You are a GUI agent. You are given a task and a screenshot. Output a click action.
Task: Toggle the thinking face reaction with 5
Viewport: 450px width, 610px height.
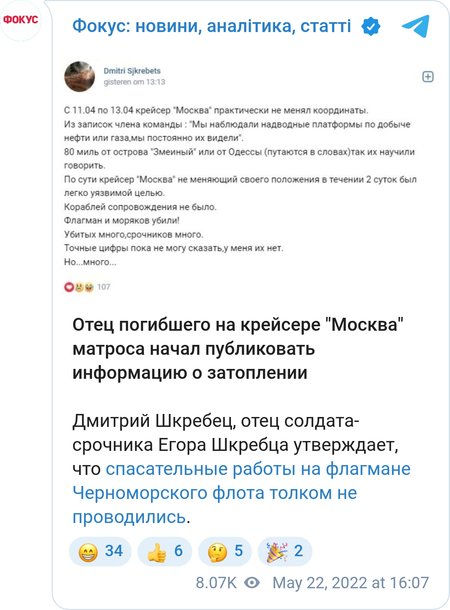pyautogui.click(x=225, y=551)
